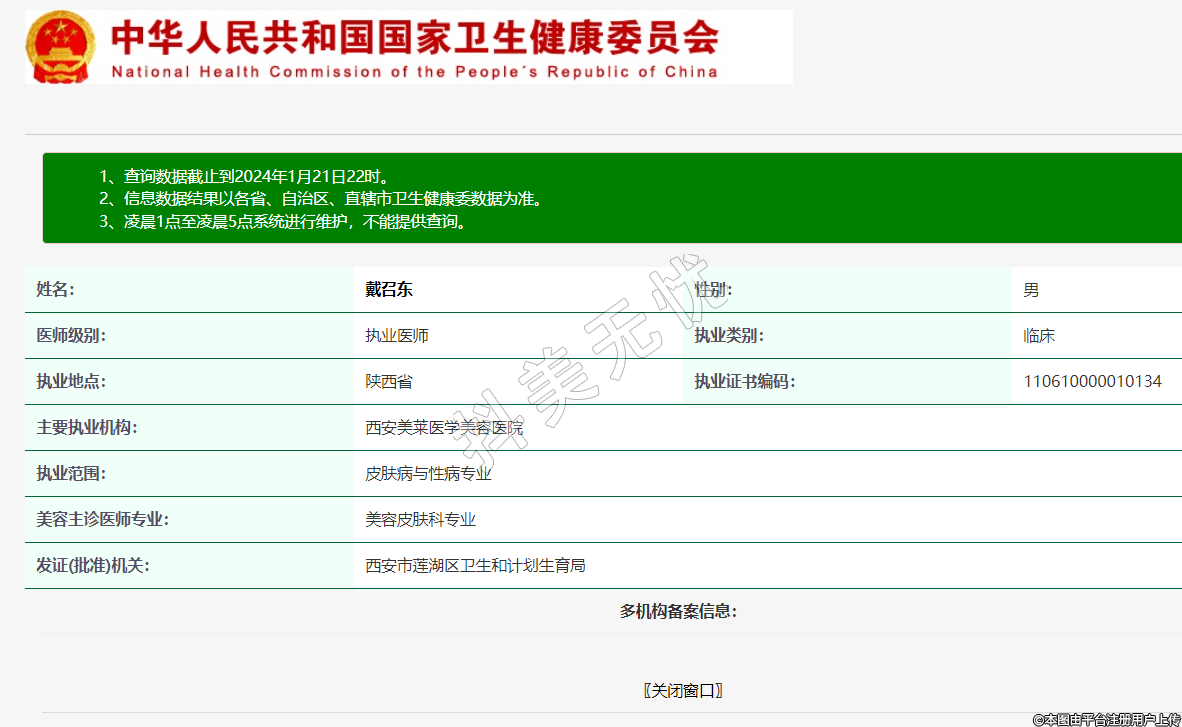This screenshot has height=727, width=1182.
Task: Click the second notice about 信息数据结果
Action: [x=320, y=199]
